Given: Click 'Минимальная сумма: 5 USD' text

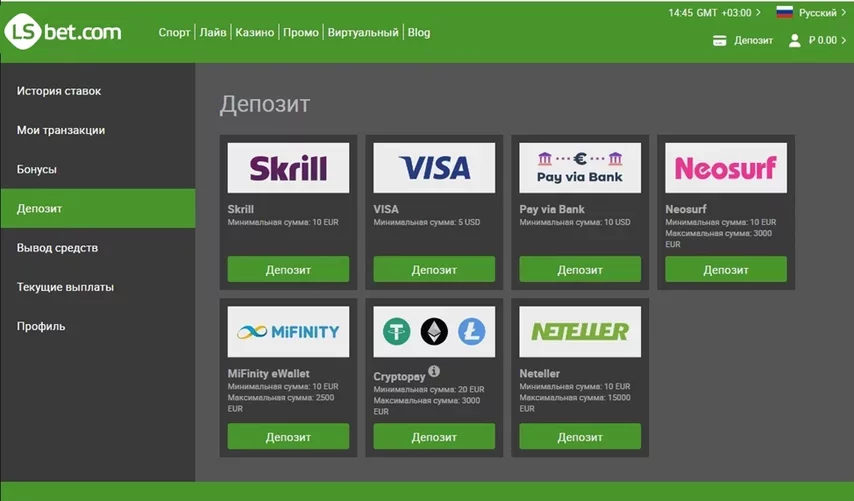Looking at the screenshot, I should pyautogui.click(x=427, y=222).
